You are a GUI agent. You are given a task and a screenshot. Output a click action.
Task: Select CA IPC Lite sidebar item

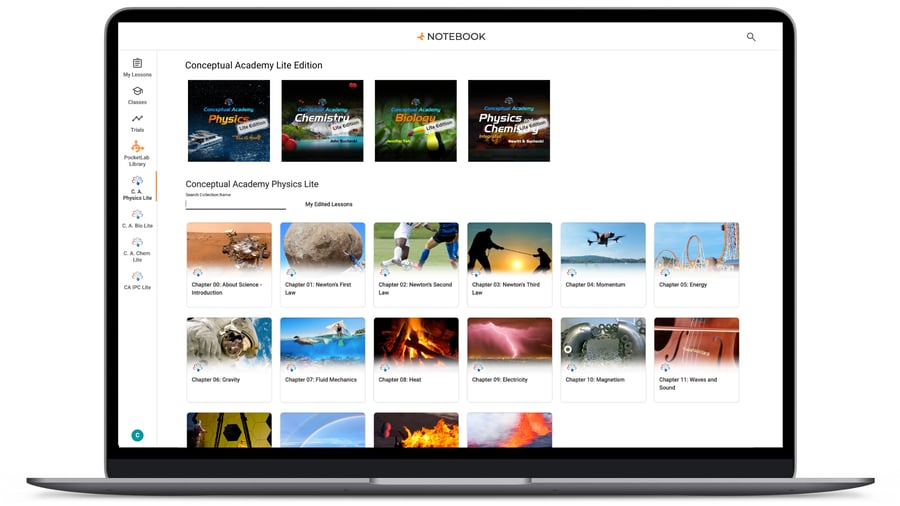coord(137,281)
